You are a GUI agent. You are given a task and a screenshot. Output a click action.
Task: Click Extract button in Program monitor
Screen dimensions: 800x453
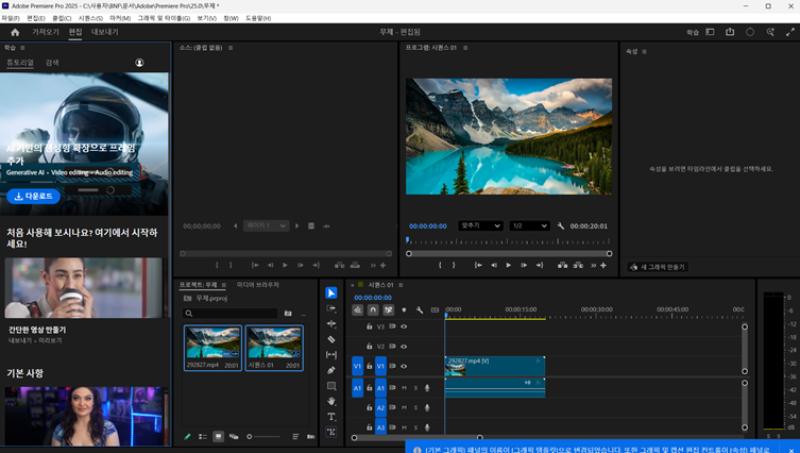pyautogui.click(x=578, y=265)
